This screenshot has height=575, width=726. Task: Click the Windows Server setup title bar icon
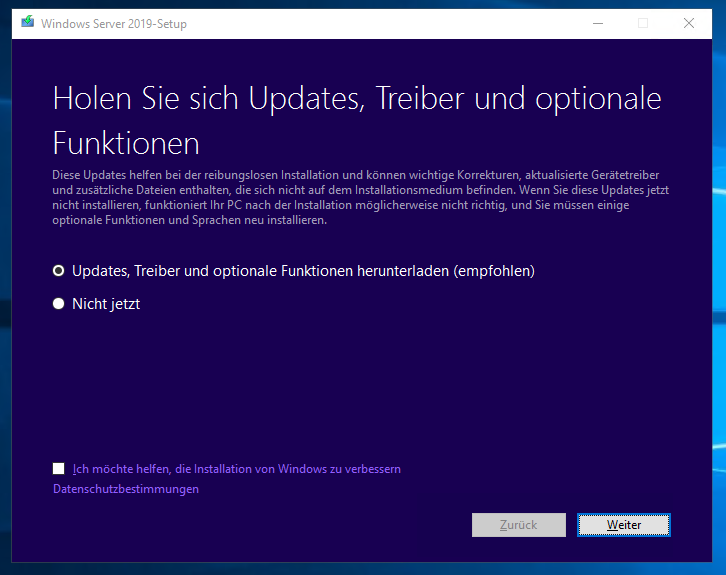tap(28, 22)
